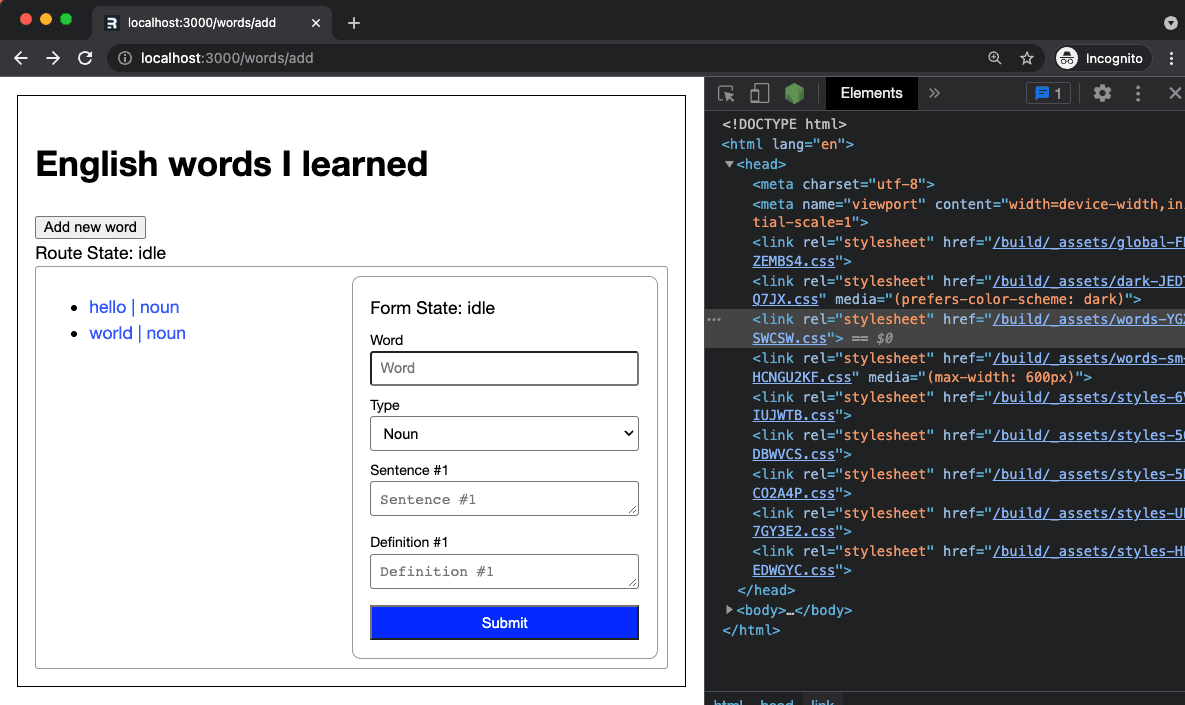This screenshot has height=705, width=1185.
Task: Open the Issues panel via the flag counter
Action: (1049, 92)
